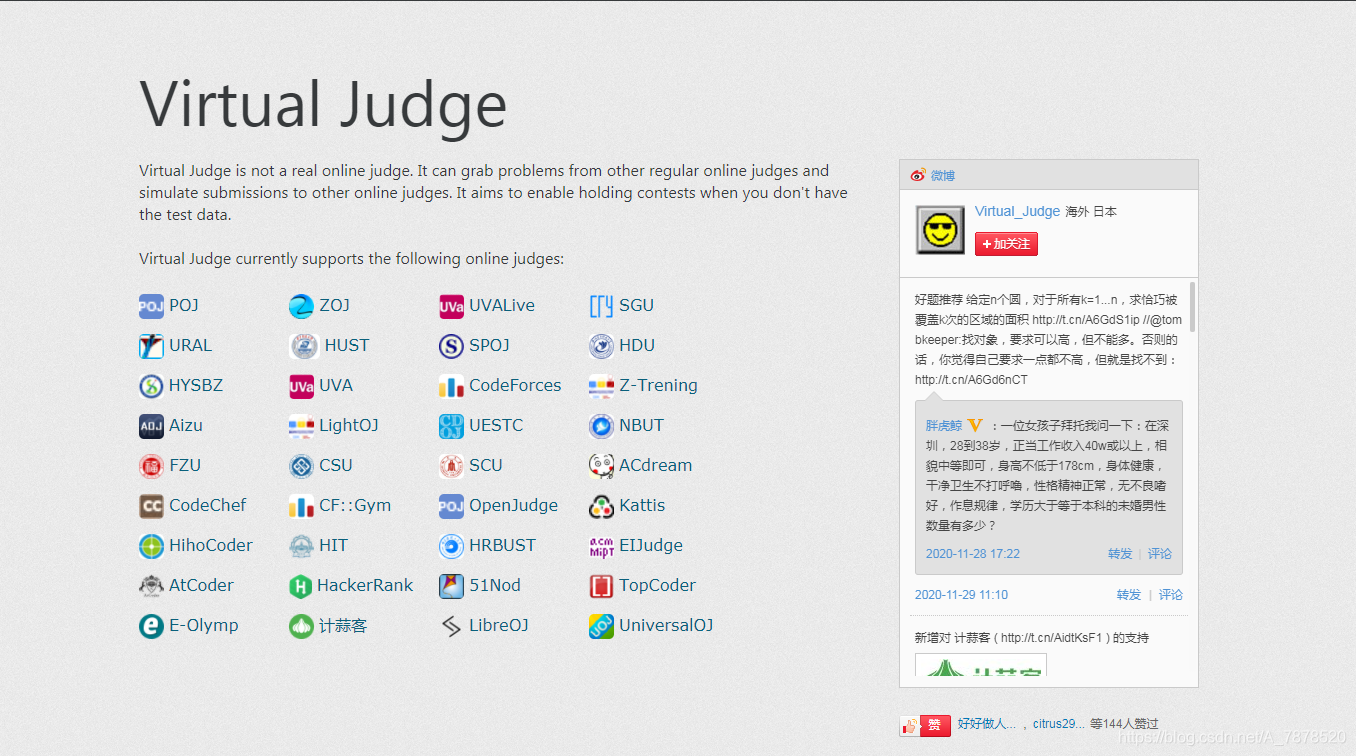Click the CodeForces bar-chart icon

(x=451, y=386)
